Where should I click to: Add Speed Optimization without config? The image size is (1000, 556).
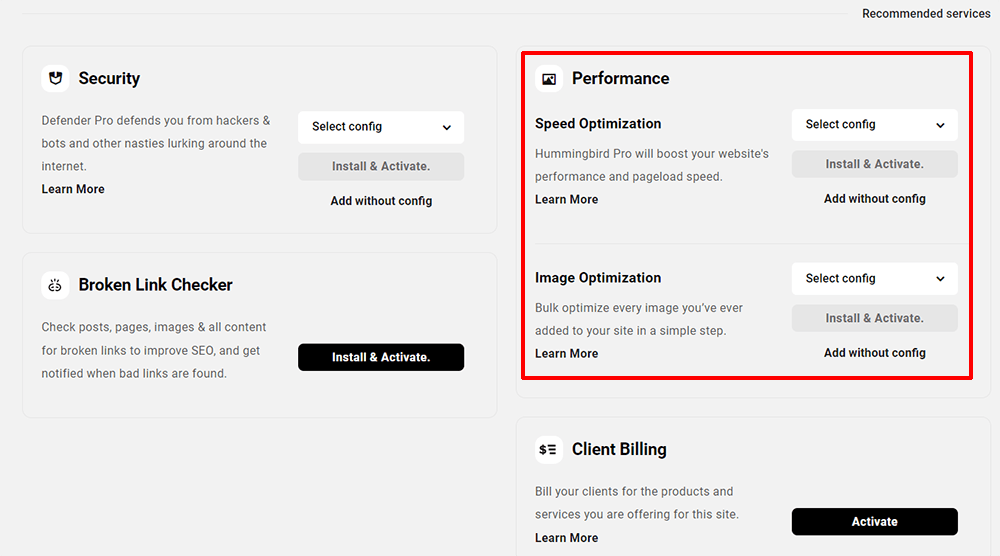(x=874, y=199)
